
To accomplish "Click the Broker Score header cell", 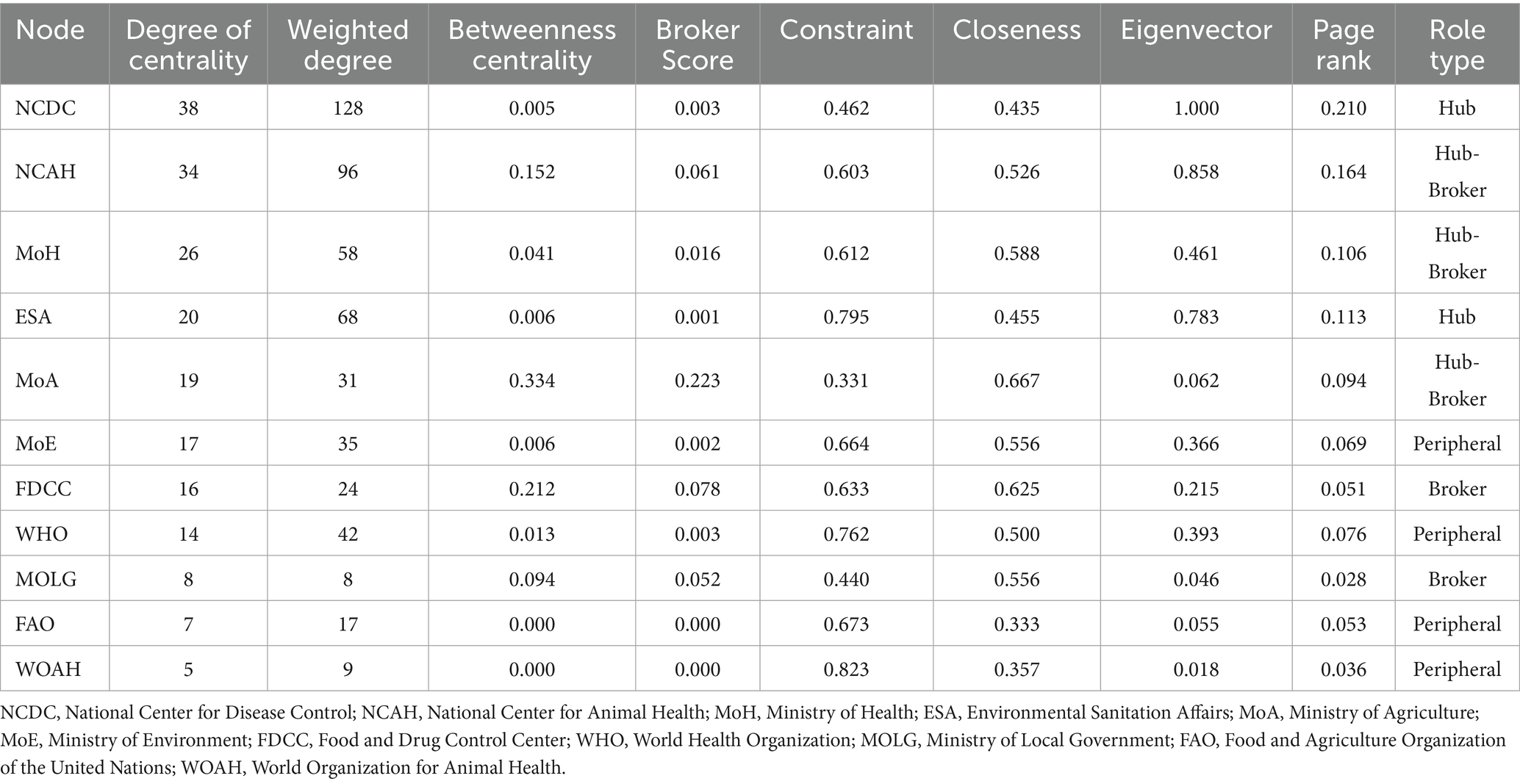I will [x=697, y=45].
